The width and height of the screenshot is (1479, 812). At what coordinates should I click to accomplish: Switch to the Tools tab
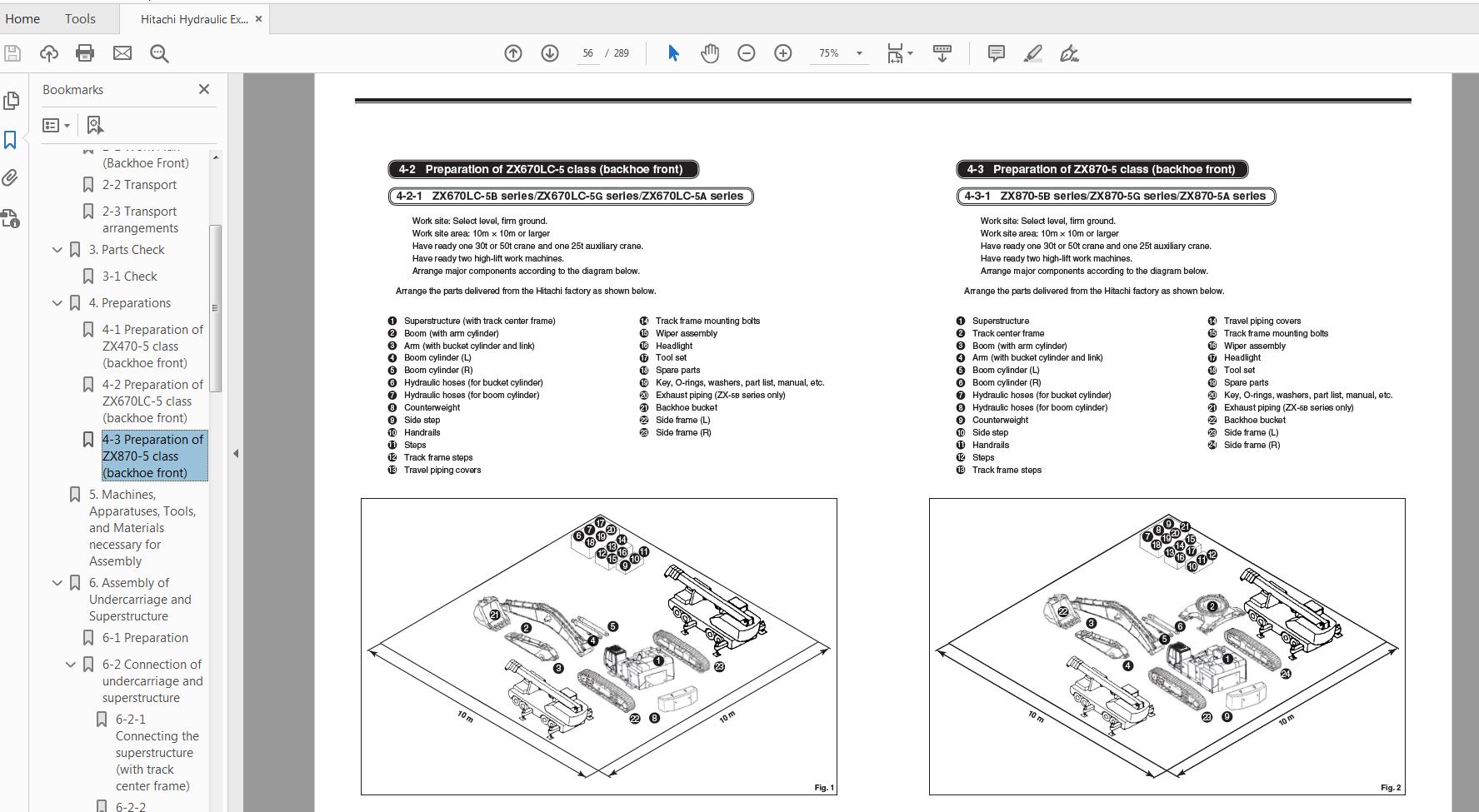pos(79,18)
